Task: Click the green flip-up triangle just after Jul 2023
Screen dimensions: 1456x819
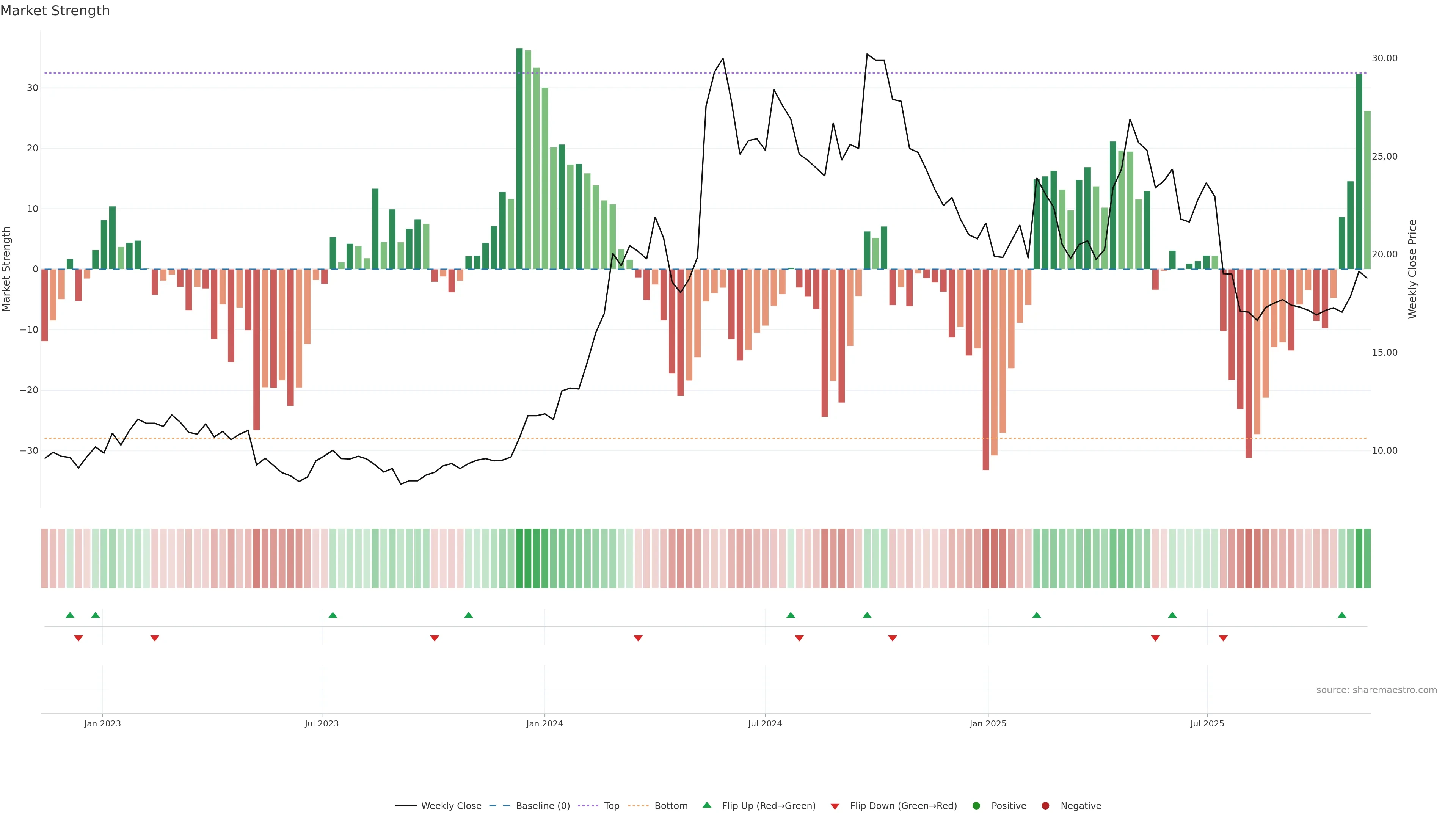Action: 333,615
